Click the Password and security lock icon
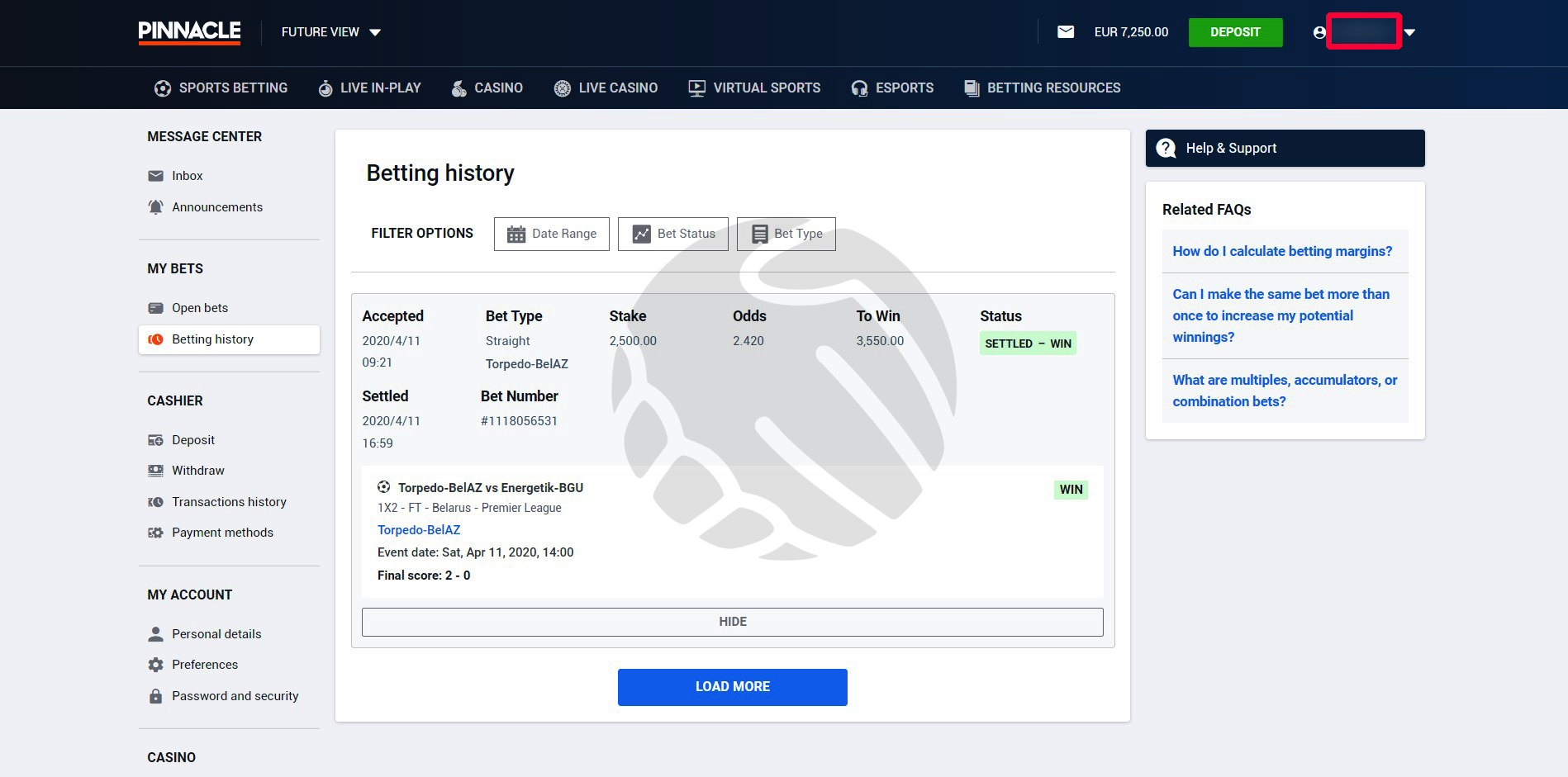This screenshot has width=1568, height=777. [155, 696]
